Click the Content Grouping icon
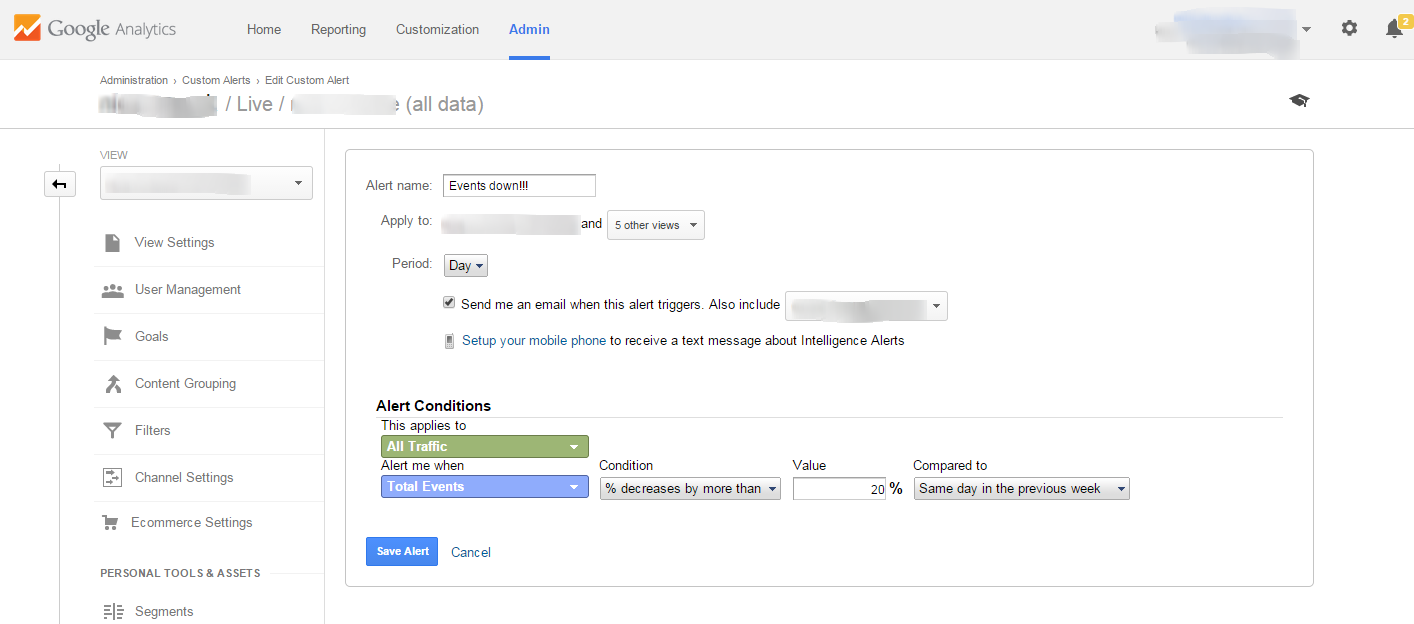This screenshot has width=1414, height=624. coord(113,384)
